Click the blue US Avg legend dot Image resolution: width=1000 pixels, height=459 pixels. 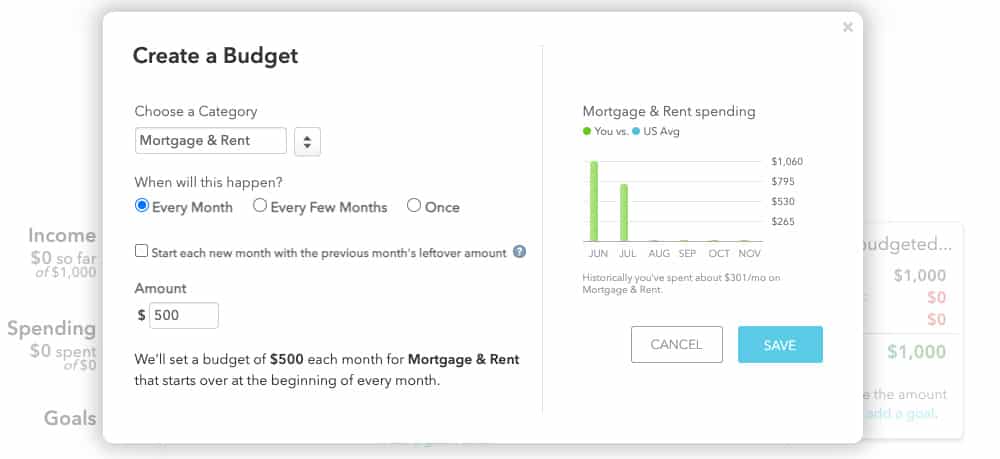coord(636,131)
